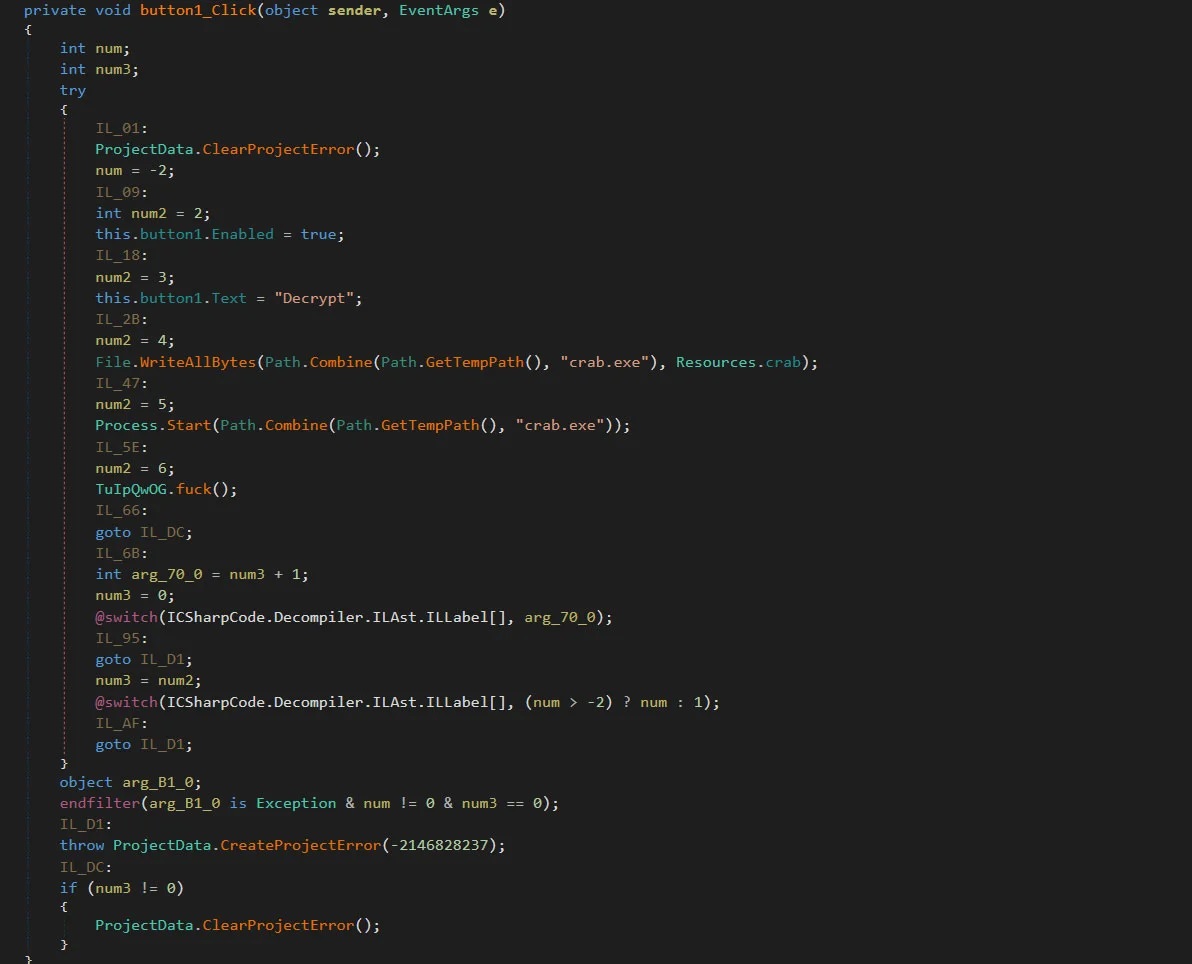Click the throw CreateProjectError line
The height and width of the screenshot is (964, 1192).
click(282, 845)
